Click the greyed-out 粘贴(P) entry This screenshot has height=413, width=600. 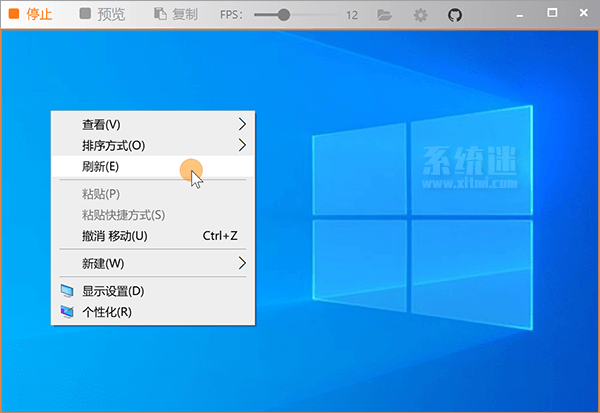click(100, 194)
